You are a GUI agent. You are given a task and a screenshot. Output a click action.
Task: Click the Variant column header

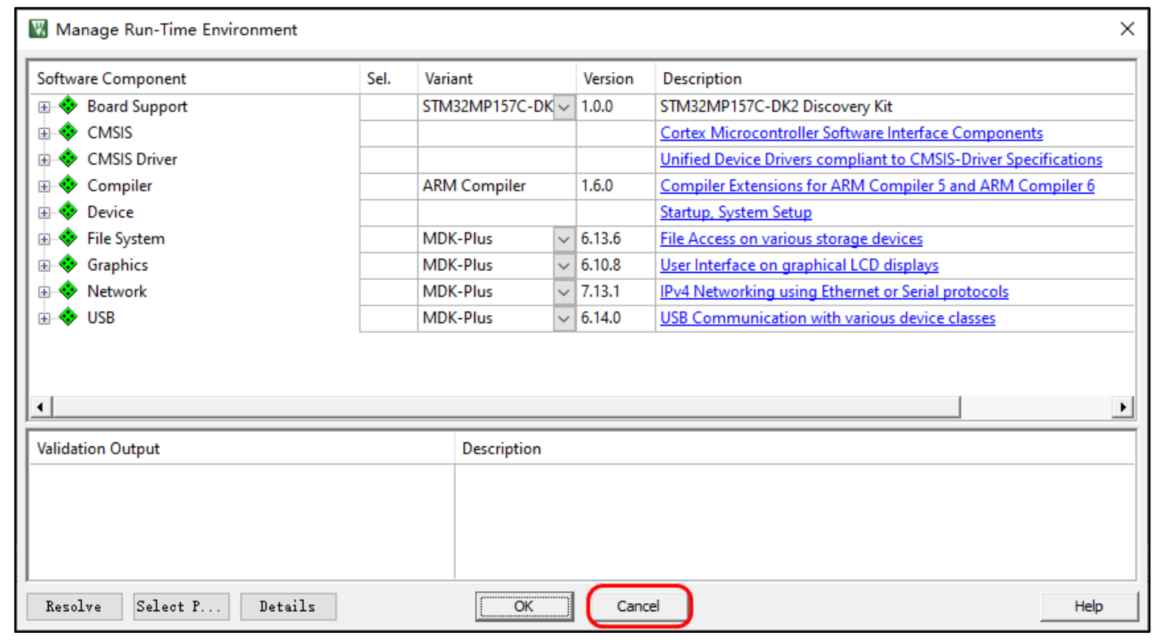tap(497, 79)
